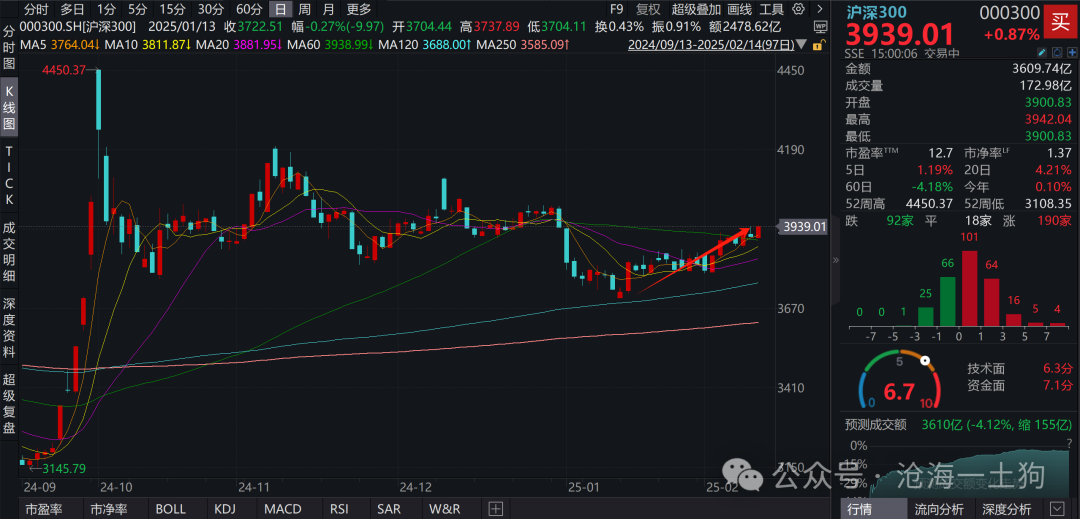Switch chart to 周 weekly period
The width and height of the screenshot is (1080, 519).
pyautogui.click(x=304, y=9)
